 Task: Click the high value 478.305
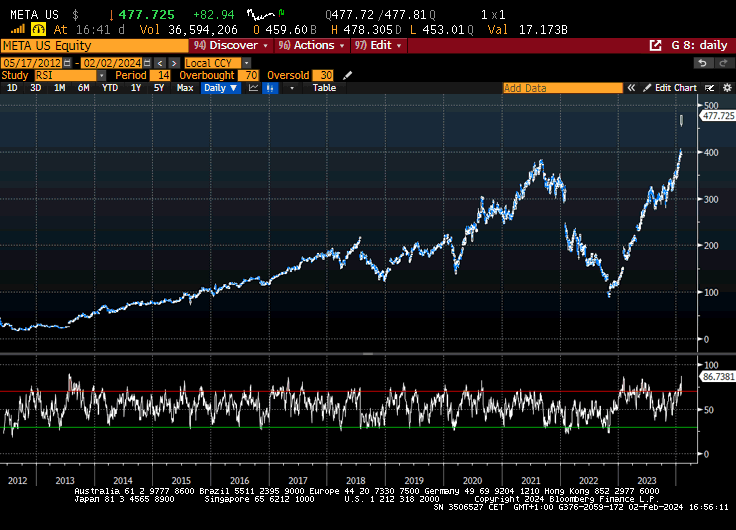pyautogui.click(x=368, y=30)
